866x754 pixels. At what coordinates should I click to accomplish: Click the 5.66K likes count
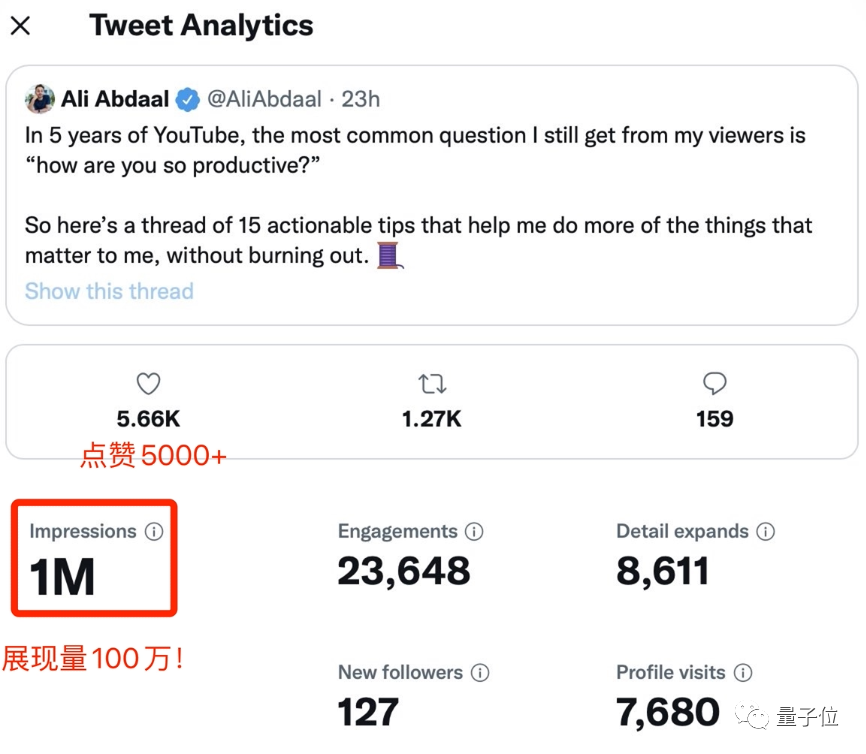[x=148, y=419]
